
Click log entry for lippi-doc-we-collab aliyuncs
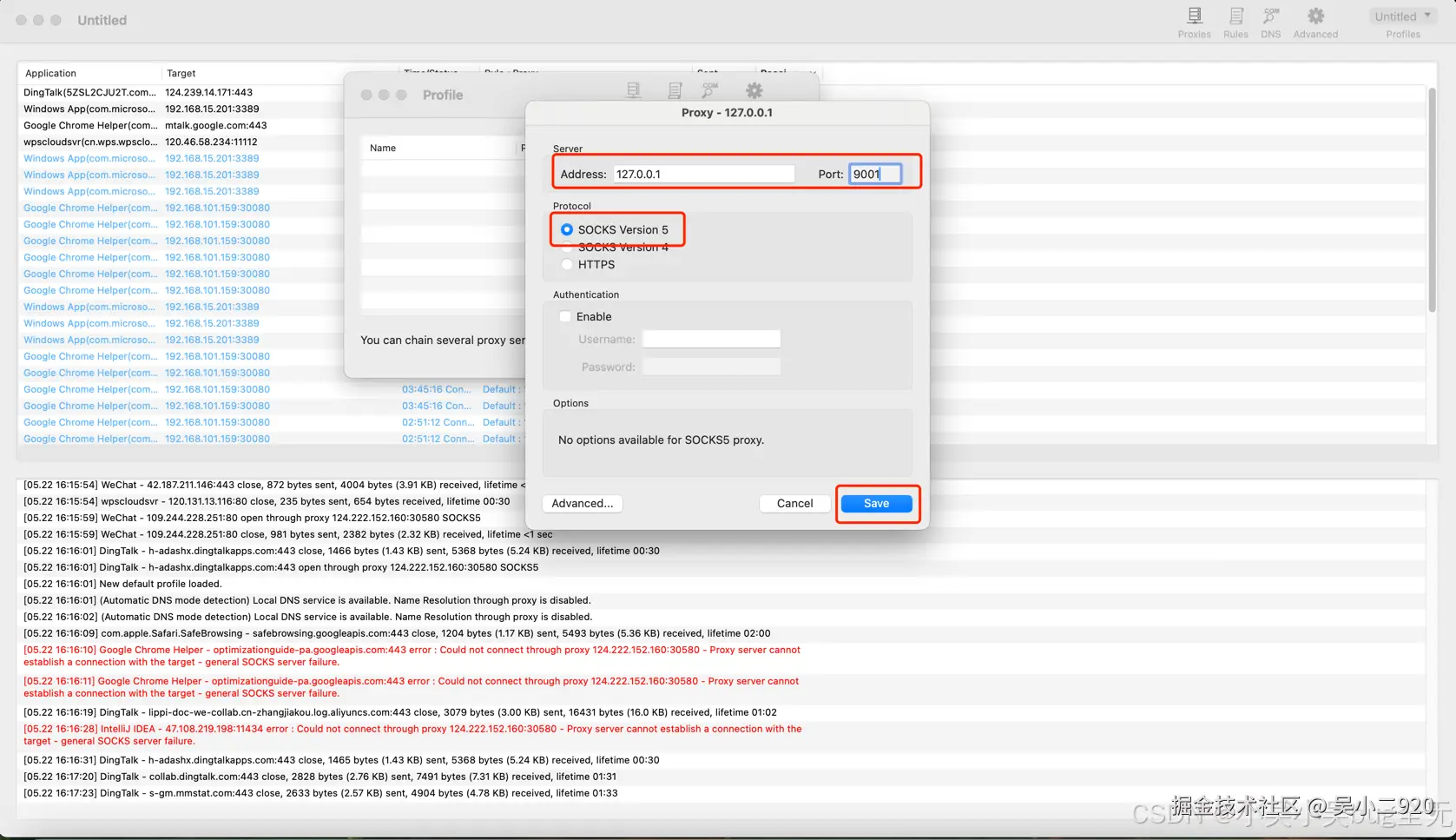400,712
